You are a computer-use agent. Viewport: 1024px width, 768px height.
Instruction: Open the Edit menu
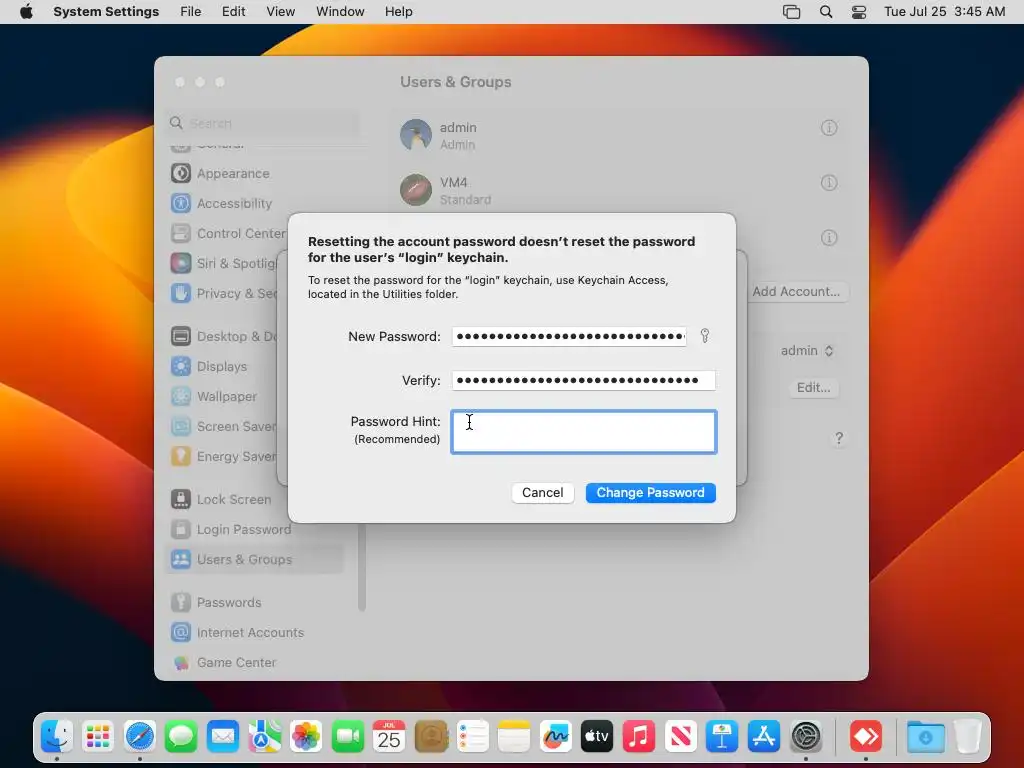coord(233,12)
